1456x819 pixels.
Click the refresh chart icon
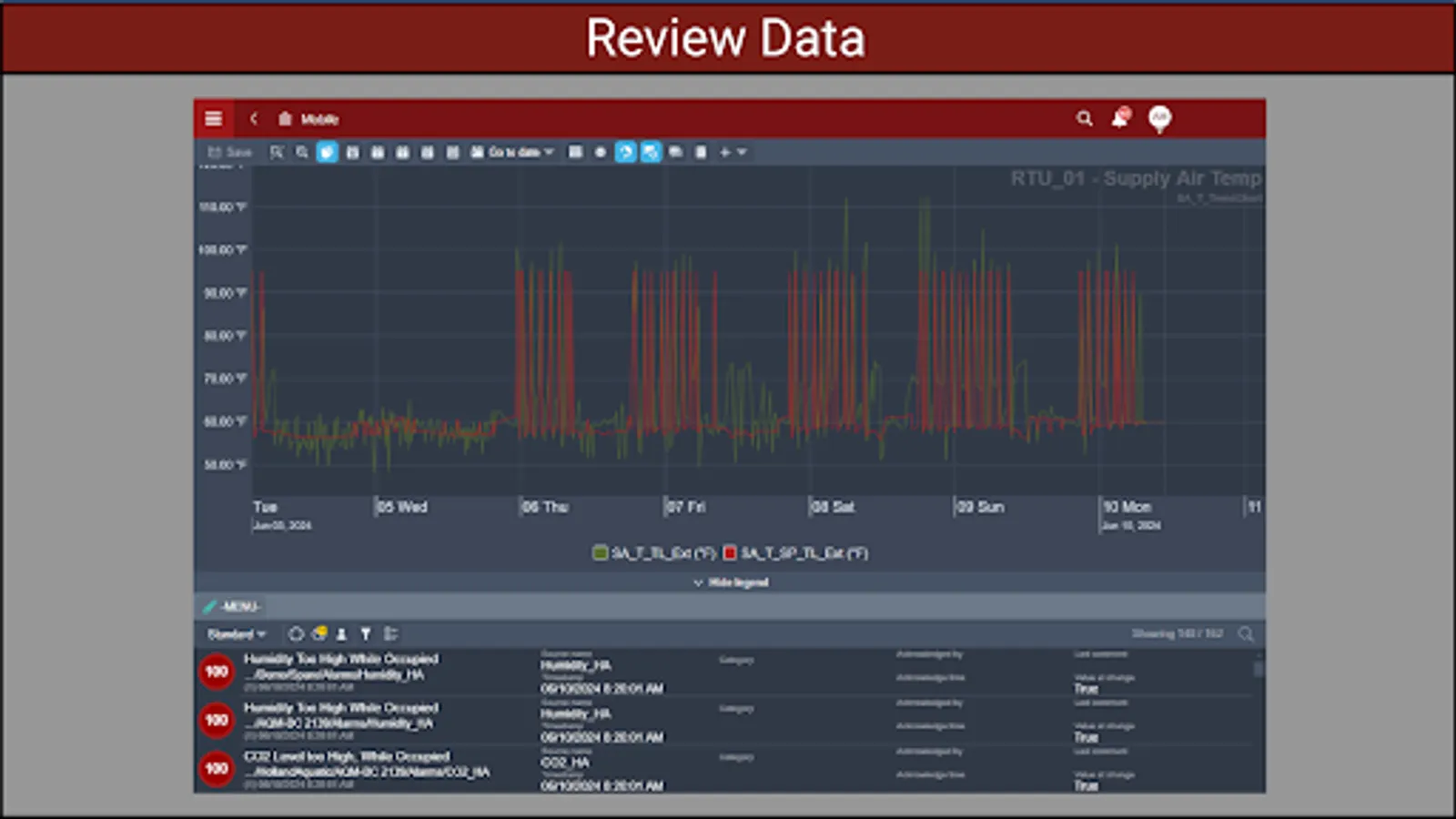tap(625, 152)
